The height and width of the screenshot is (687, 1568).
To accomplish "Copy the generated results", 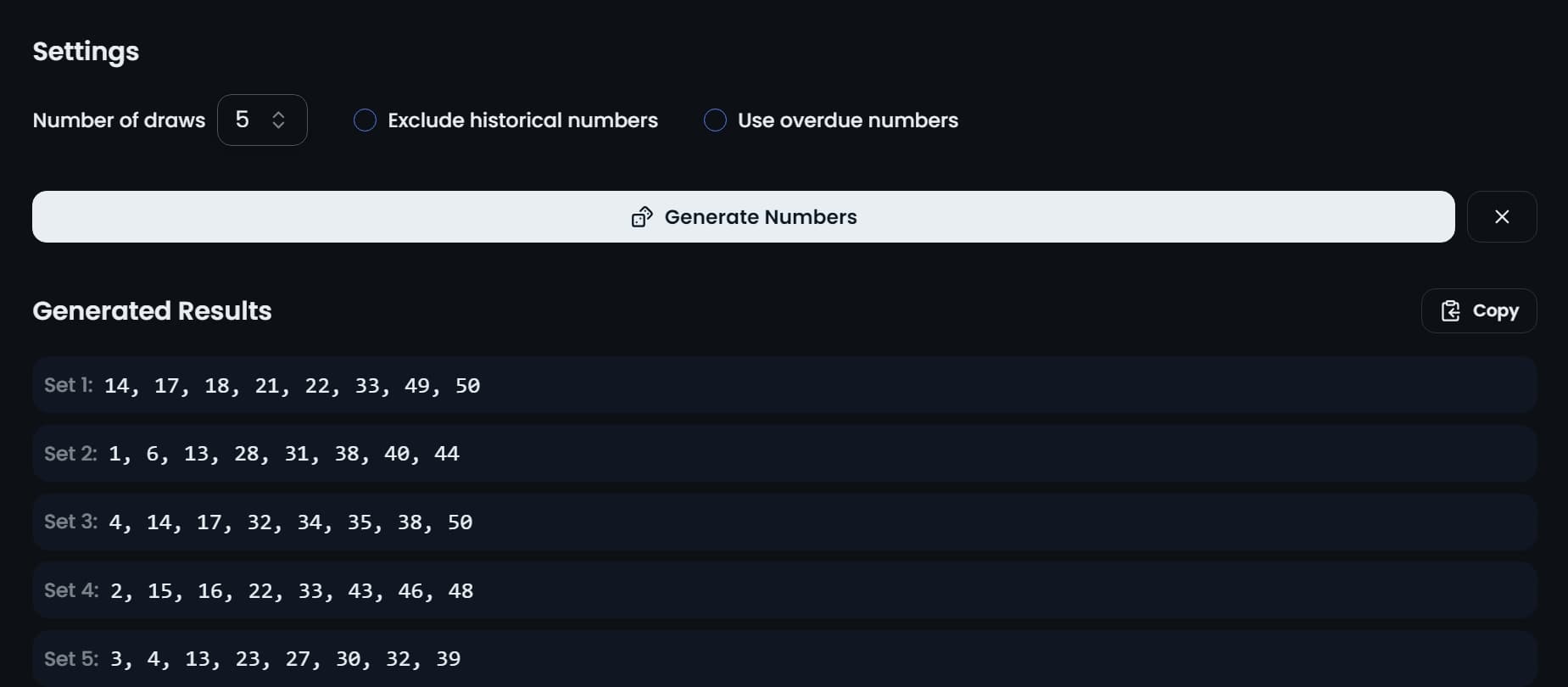I will tap(1478, 311).
